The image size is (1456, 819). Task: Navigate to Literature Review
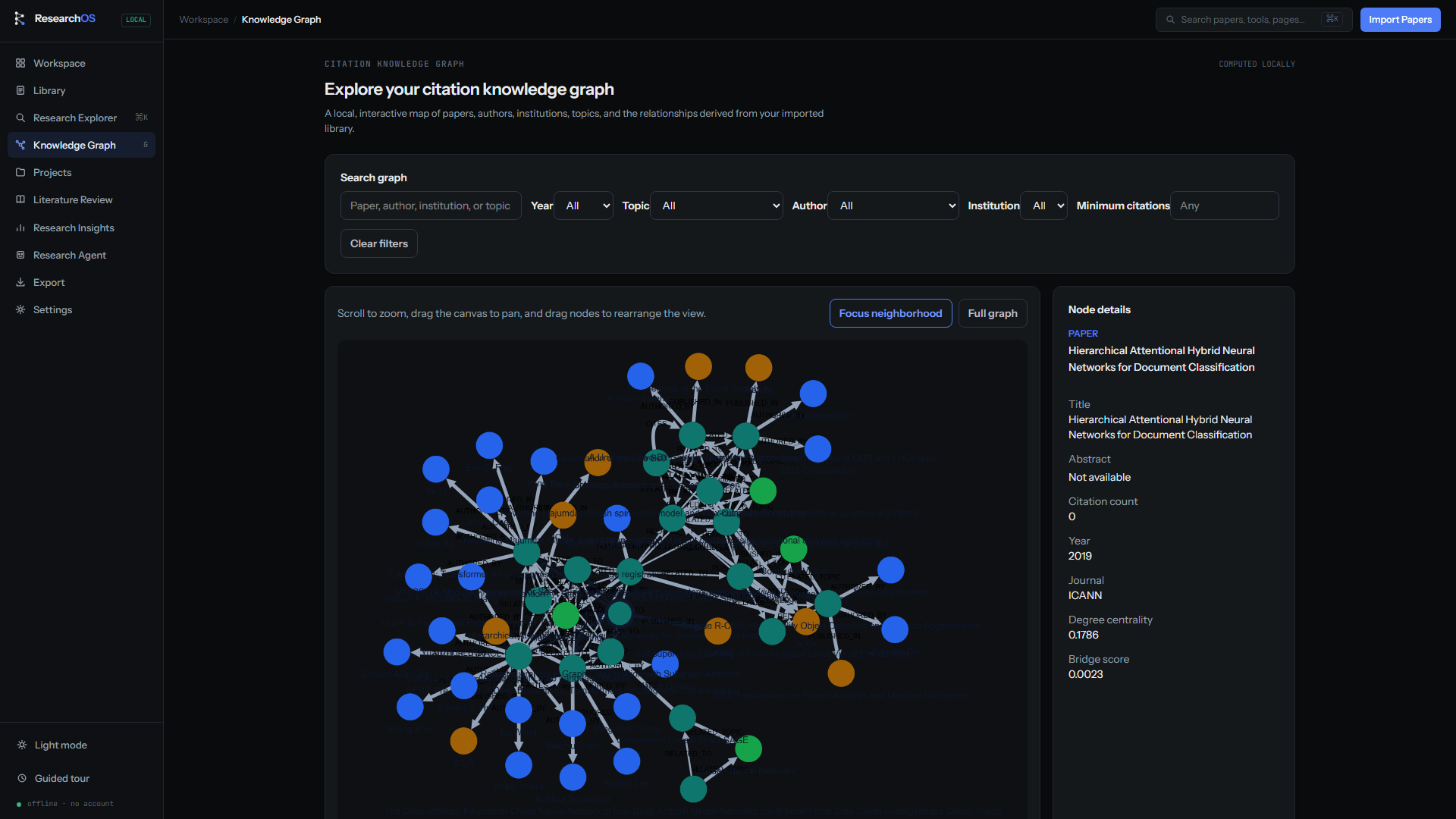click(81, 199)
